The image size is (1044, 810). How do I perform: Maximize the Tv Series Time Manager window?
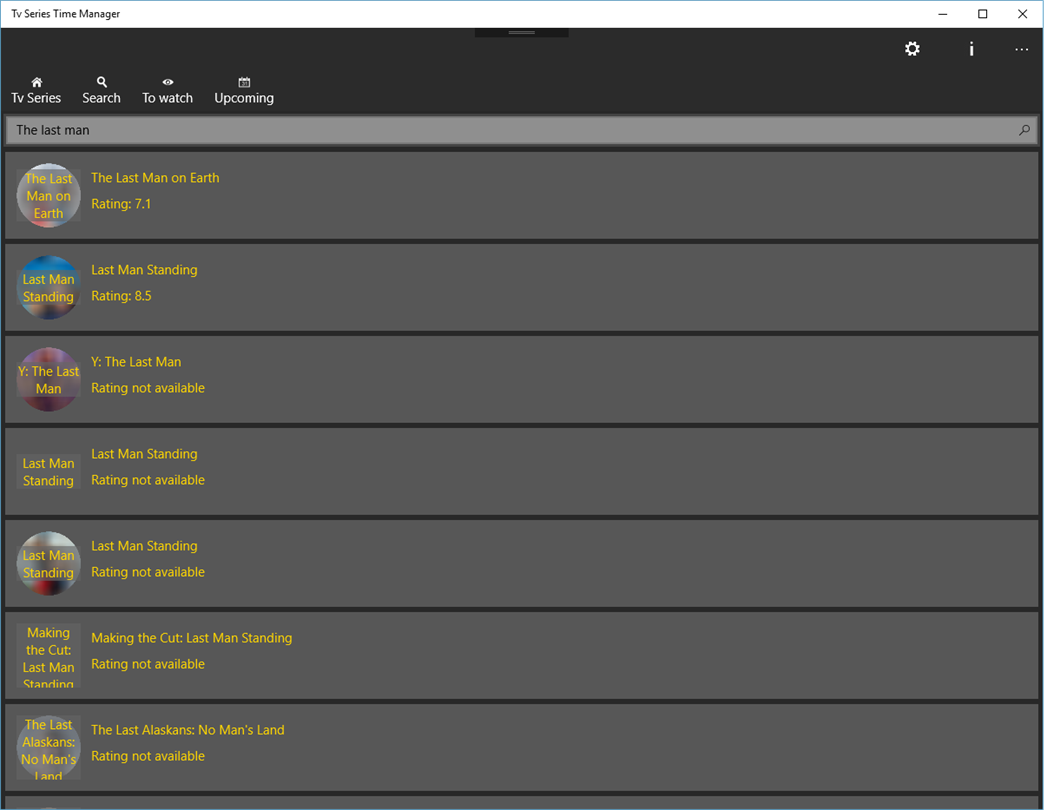(x=982, y=14)
